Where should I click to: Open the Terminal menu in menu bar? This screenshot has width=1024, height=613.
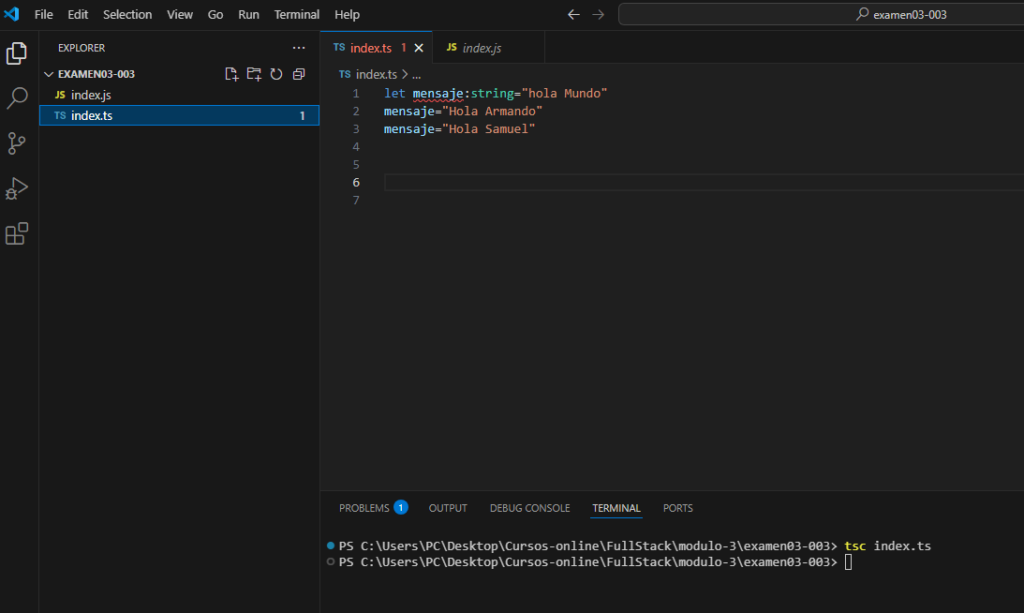[x=297, y=15]
